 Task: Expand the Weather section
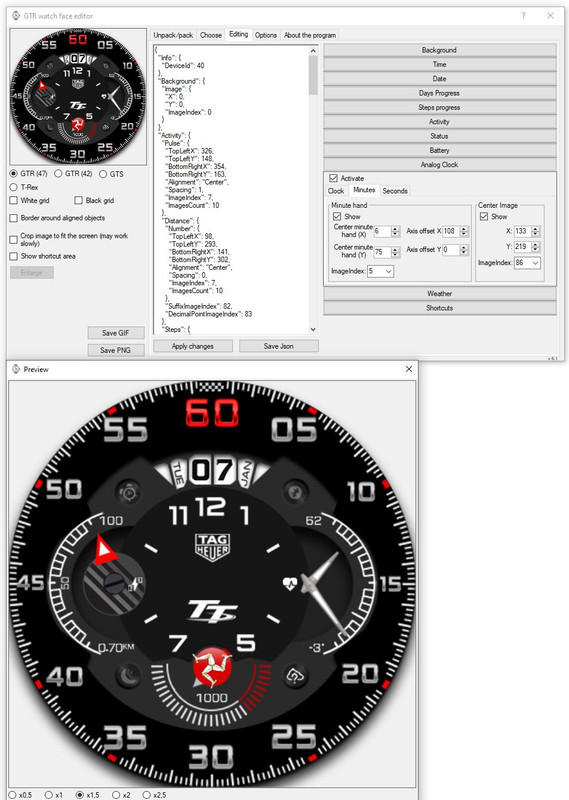[439, 293]
